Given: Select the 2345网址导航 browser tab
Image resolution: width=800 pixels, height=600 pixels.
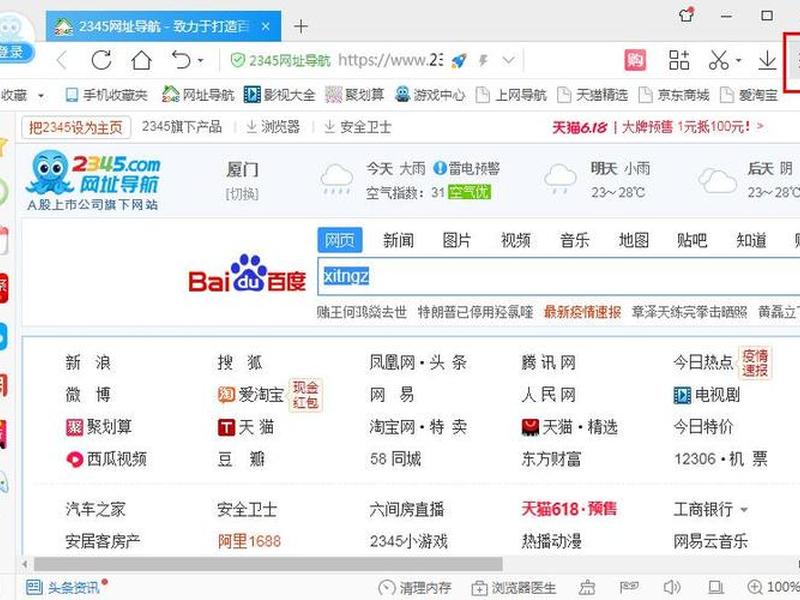Looking at the screenshot, I should coord(163,26).
